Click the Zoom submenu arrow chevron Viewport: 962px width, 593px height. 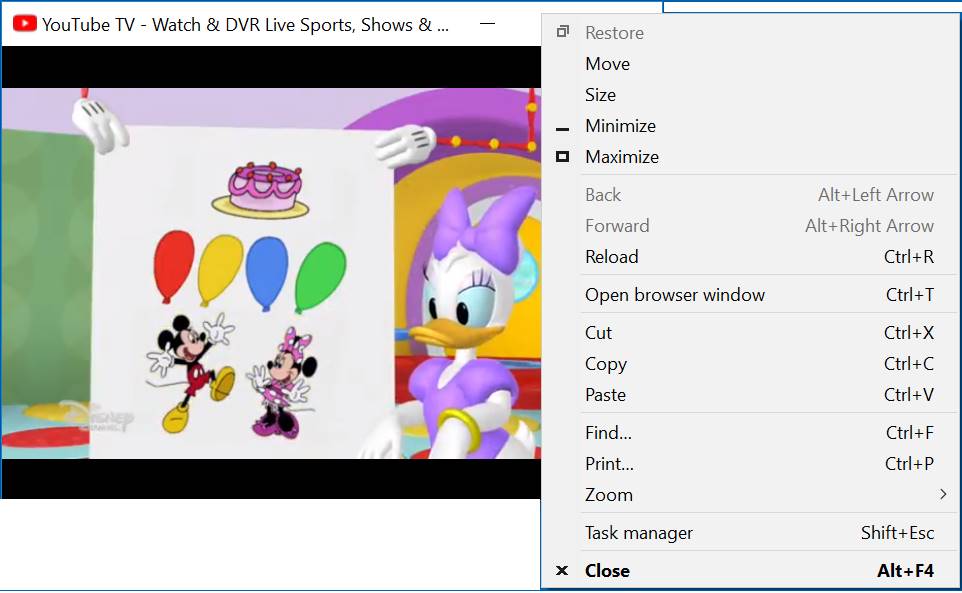click(x=943, y=494)
